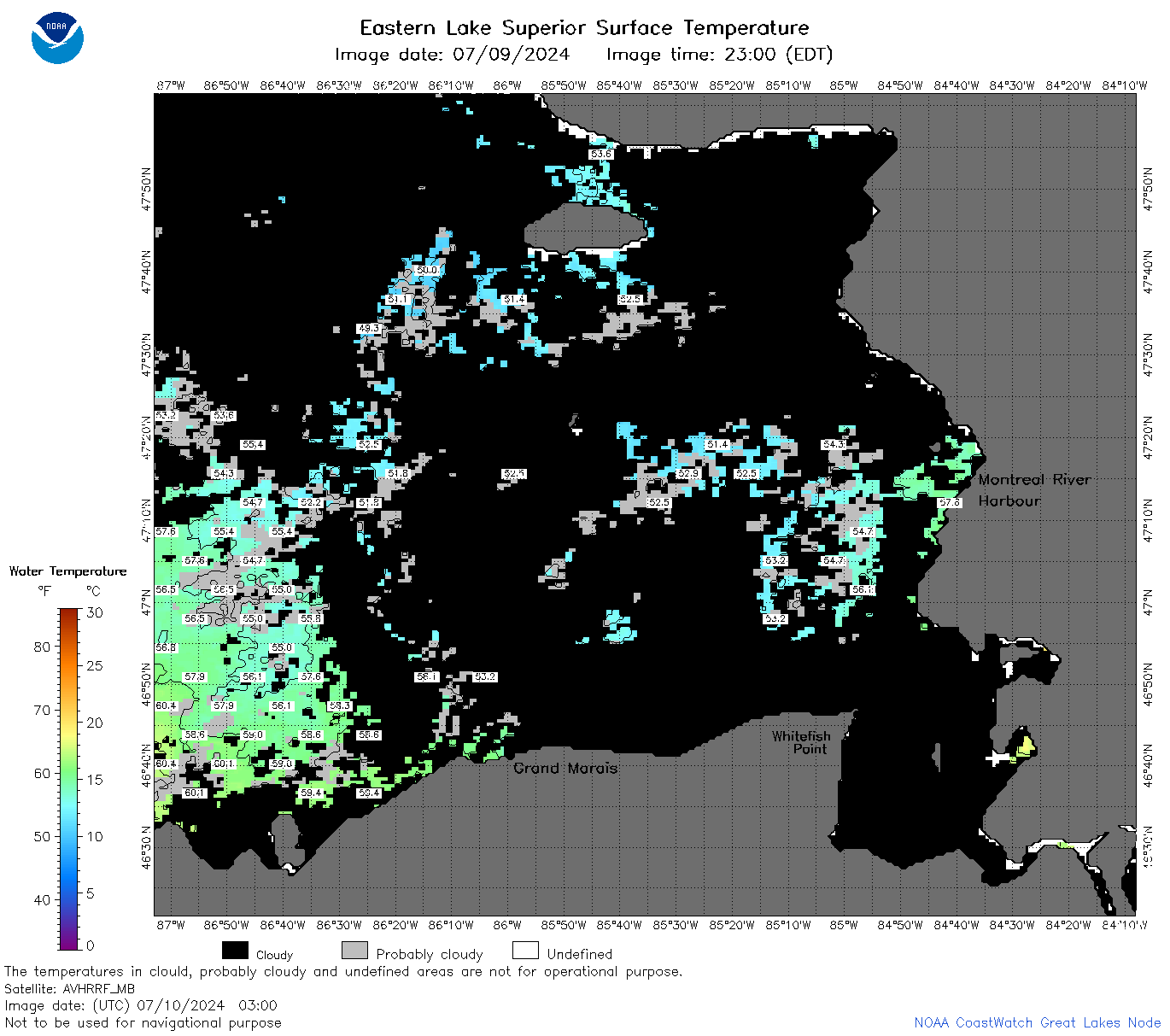Screen dimensions: 1170x1036
Task: Select the black Cloudy legend box
Action: [235, 951]
